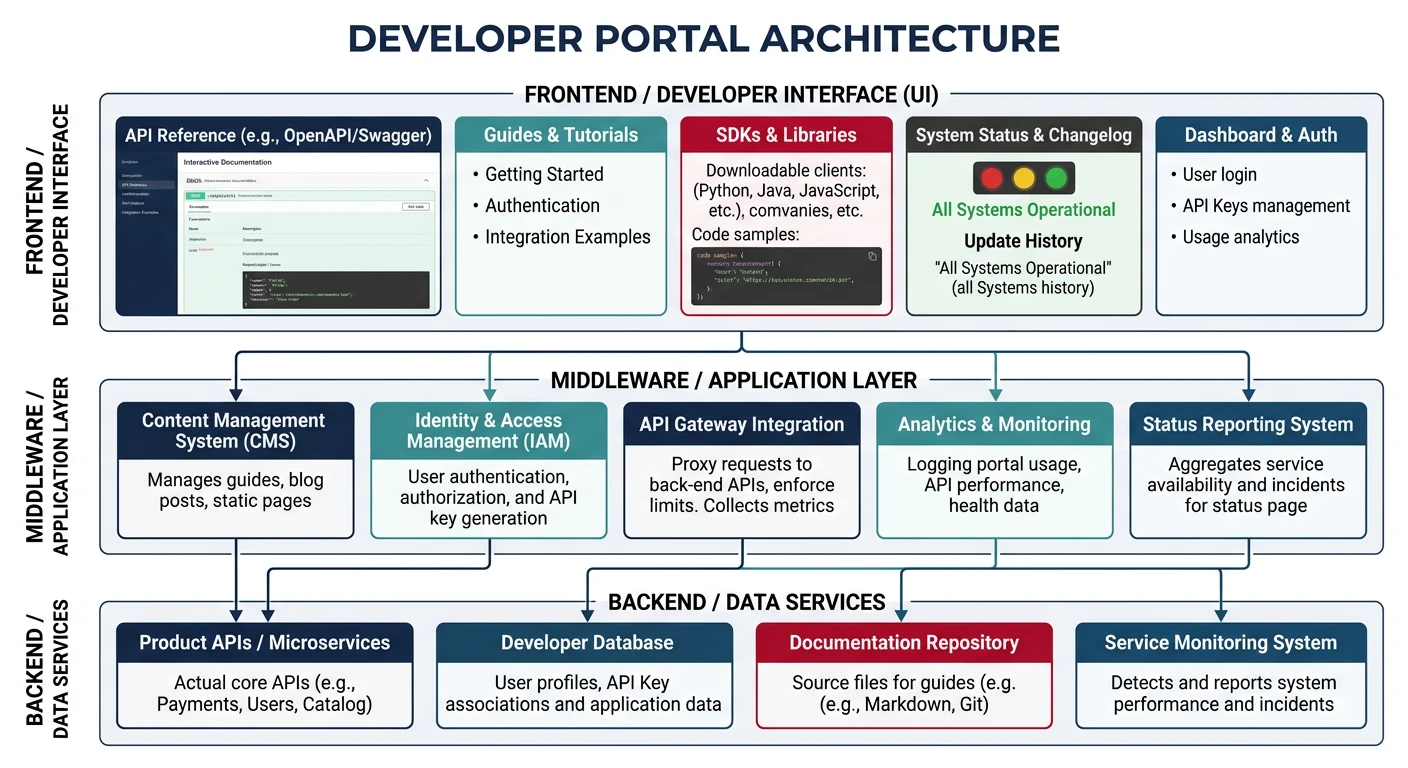The image size is (1408, 768).
Task: Click the All Systems Operational status text
Action: (x=1023, y=211)
